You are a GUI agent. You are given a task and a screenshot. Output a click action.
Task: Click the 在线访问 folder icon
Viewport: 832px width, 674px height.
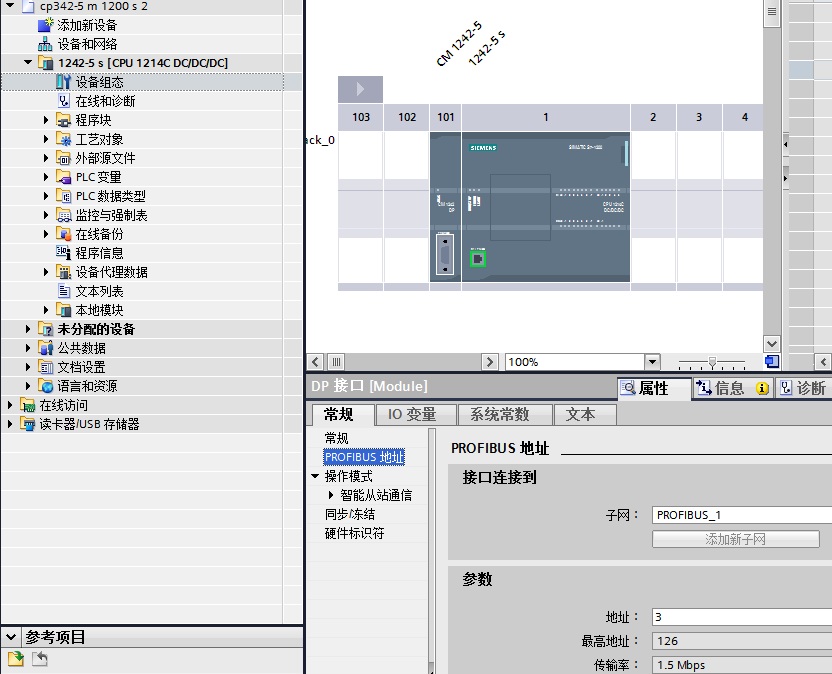click(x=28, y=405)
